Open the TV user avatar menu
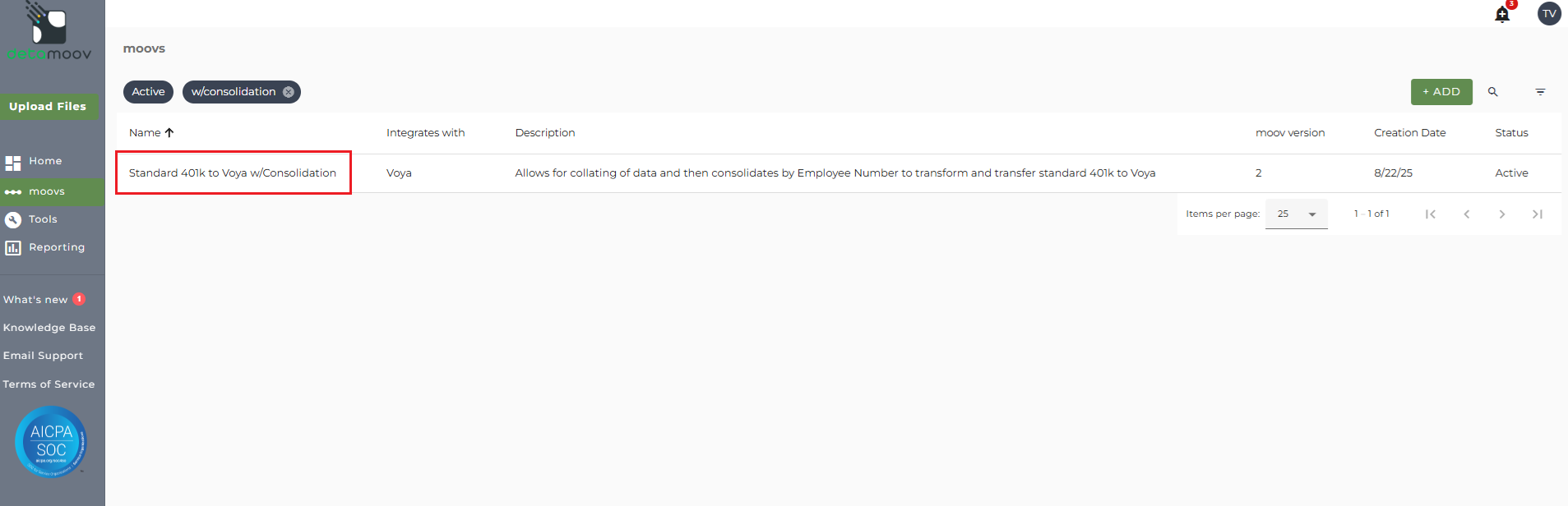The height and width of the screenshot is (506, 1568). (x=1549, y=14)
